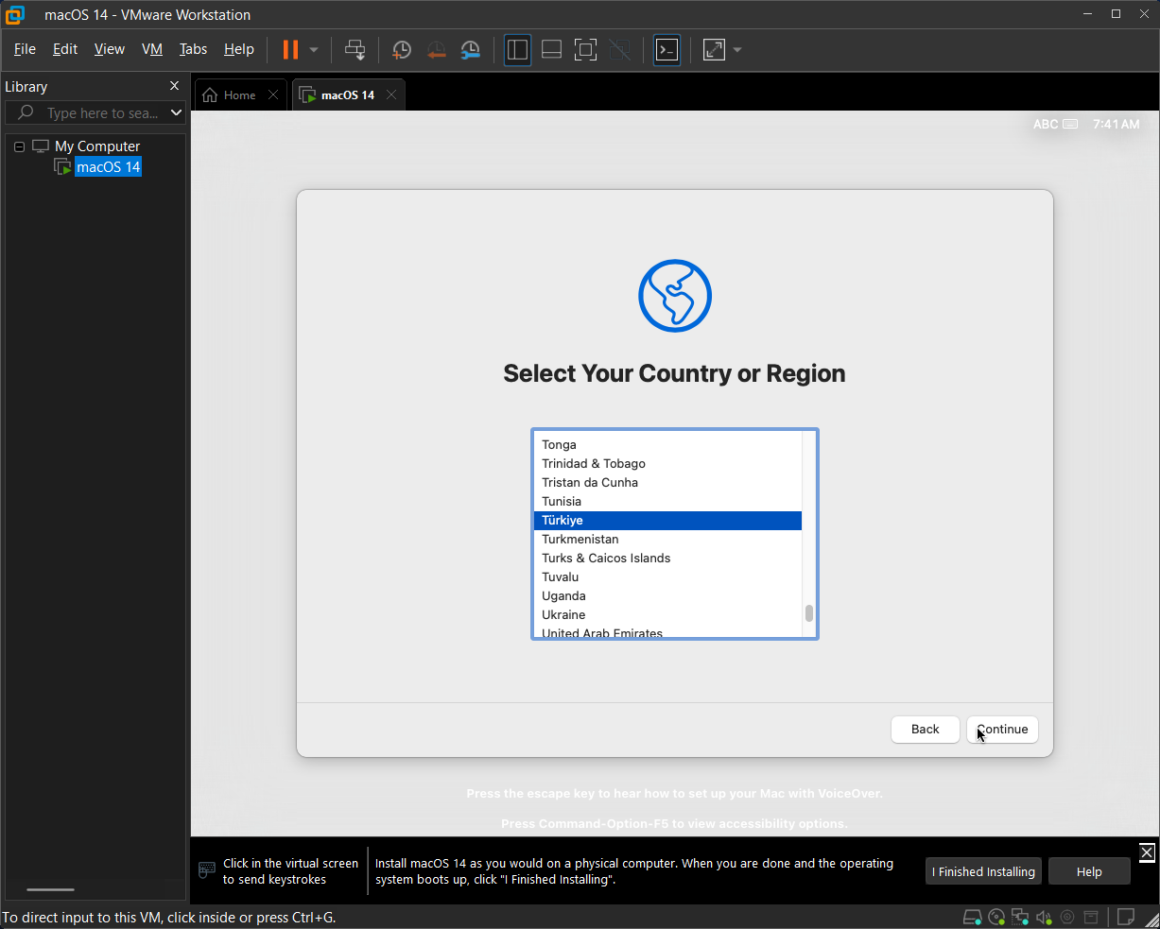The image size is (1160, 929).
Task: Open the snapshot manager
Action: (471, 50)
